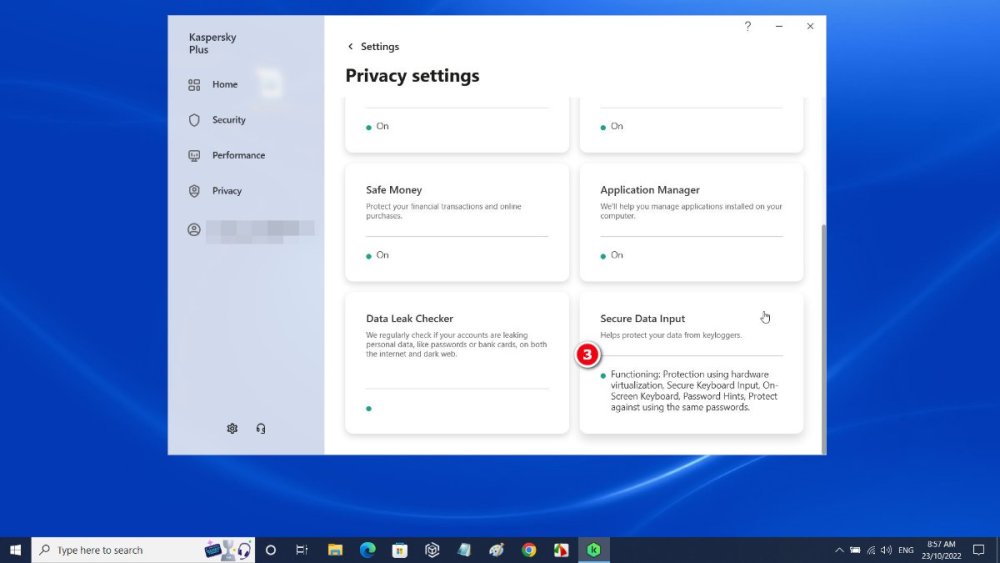Click the battery icon in the tray
Screen dimensions: 1000x563
[855, 550]
